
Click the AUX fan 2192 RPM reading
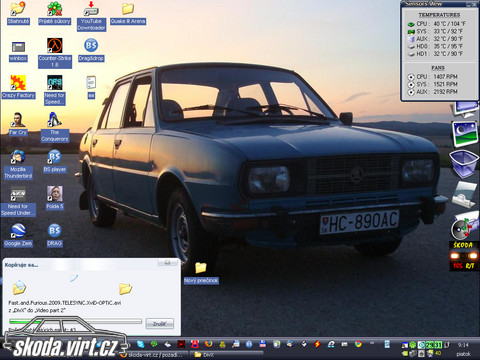tap(445, 92)
